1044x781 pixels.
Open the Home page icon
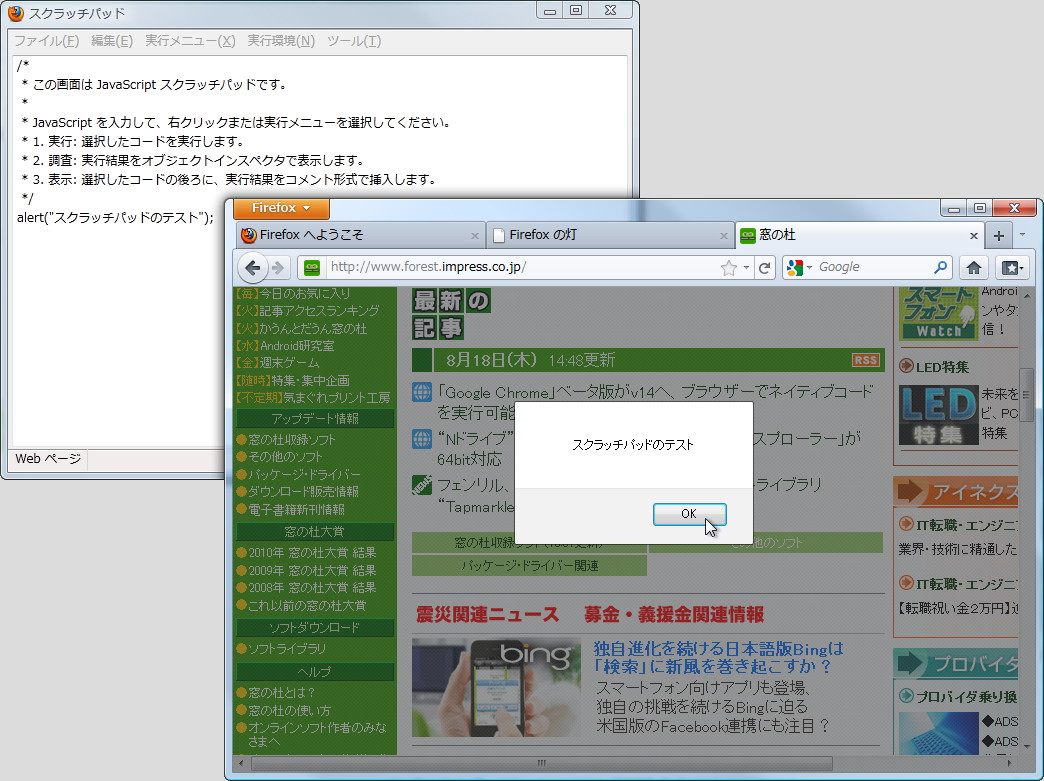[973, 267]
